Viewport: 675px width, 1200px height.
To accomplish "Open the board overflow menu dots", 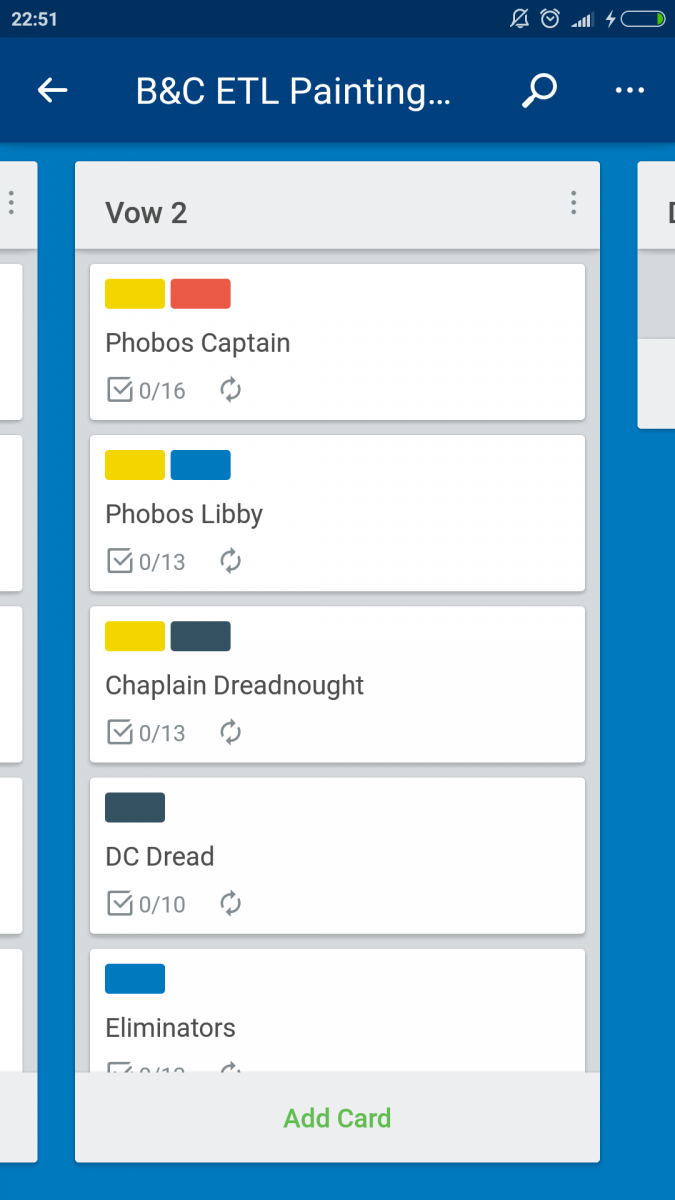I will pyautogui.click(x=629, y=91).
